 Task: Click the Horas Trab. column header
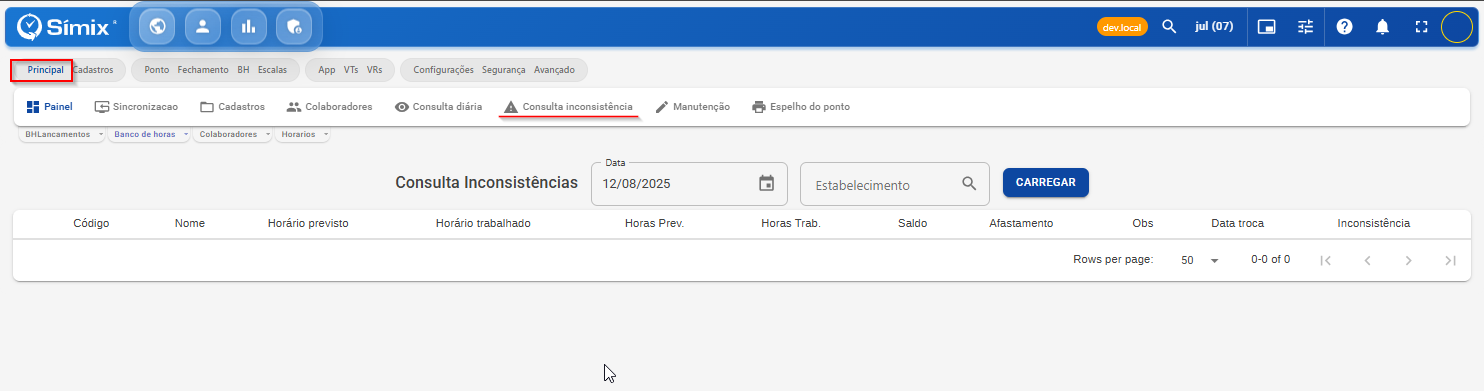[x=791, y=223]
